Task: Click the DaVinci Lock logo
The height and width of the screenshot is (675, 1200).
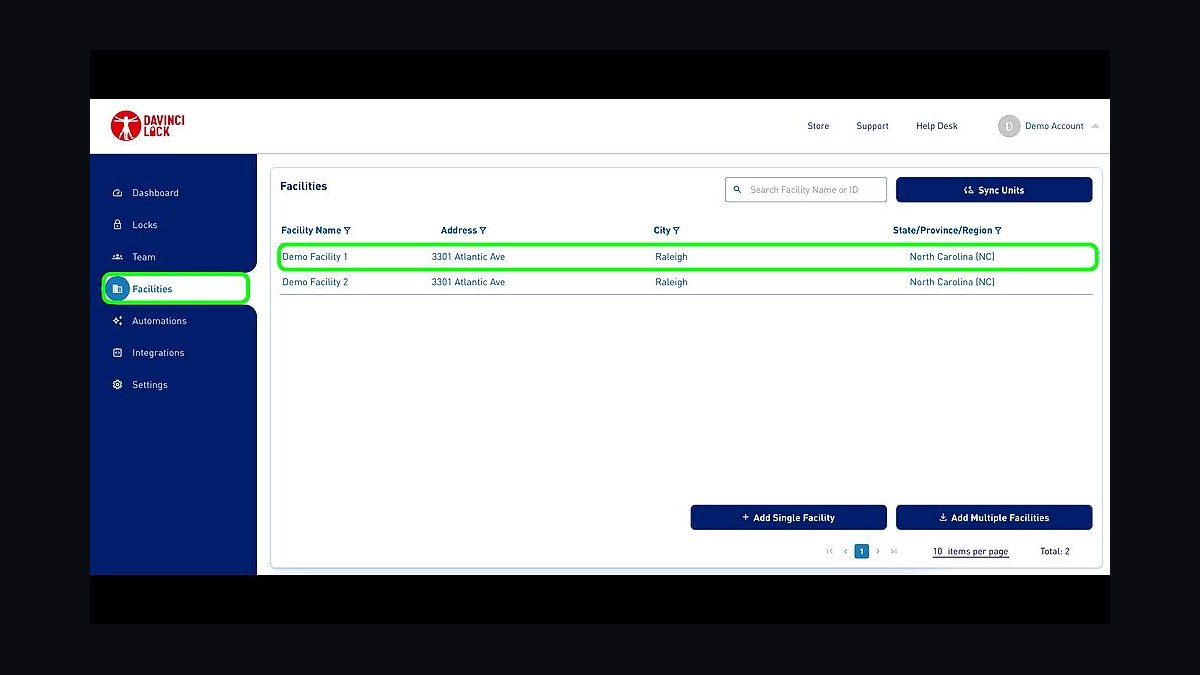Action: point(148,125)
